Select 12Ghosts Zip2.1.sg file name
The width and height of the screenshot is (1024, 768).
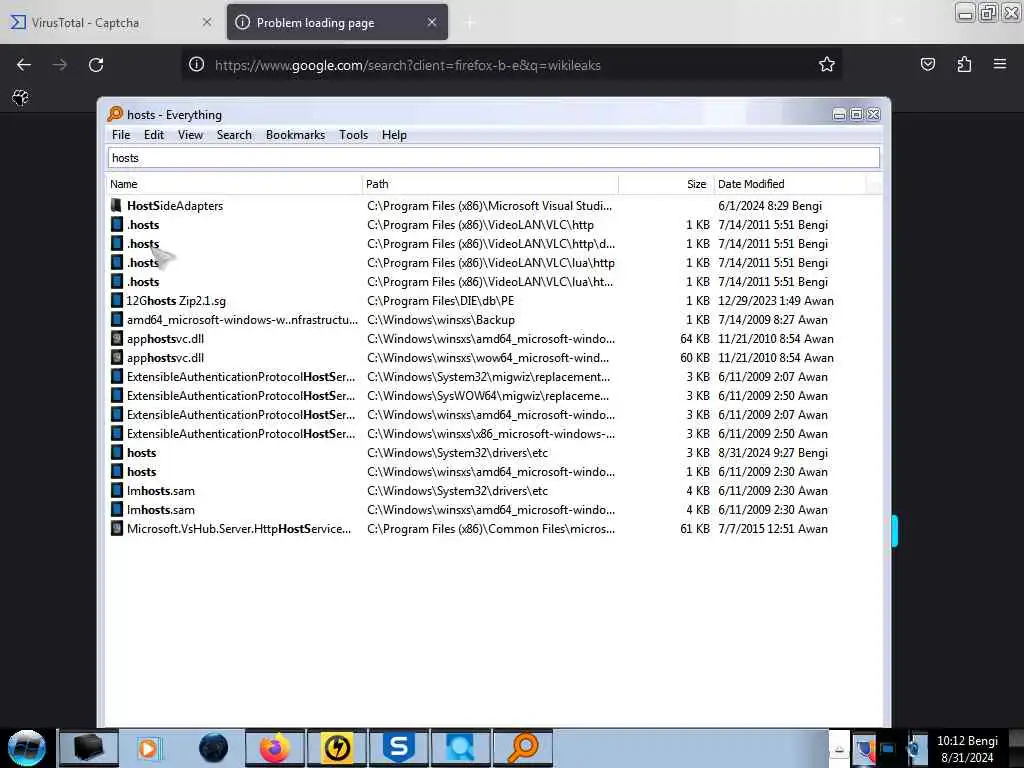(x=176, y=301)
